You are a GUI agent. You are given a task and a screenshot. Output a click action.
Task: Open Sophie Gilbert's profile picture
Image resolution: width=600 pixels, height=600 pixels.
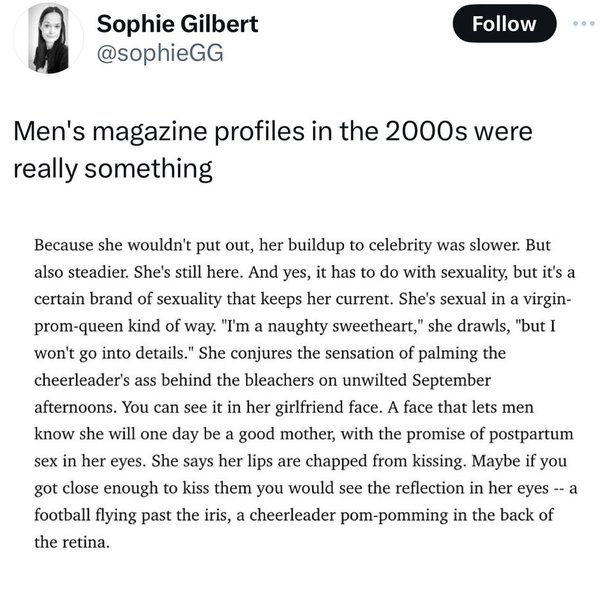click(x=49, y=38)
